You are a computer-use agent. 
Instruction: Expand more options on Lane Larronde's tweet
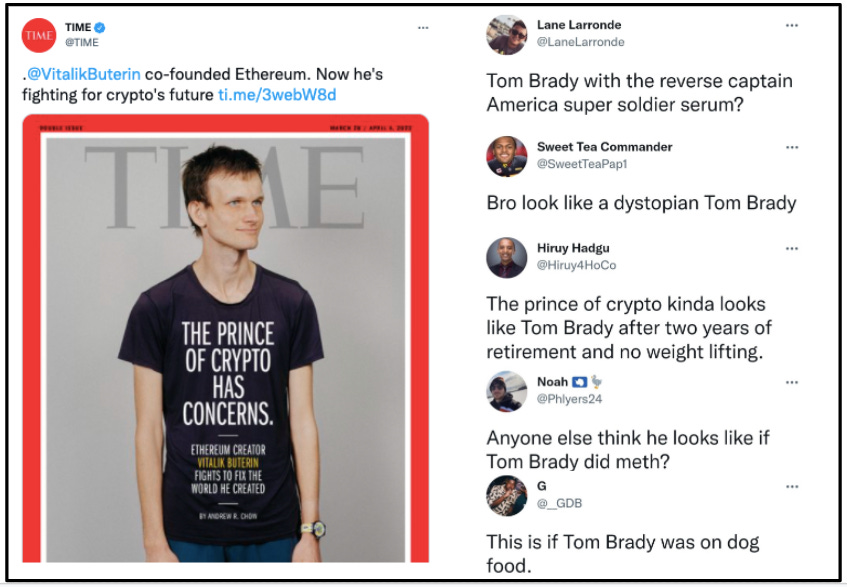click(x=792, y=25)
